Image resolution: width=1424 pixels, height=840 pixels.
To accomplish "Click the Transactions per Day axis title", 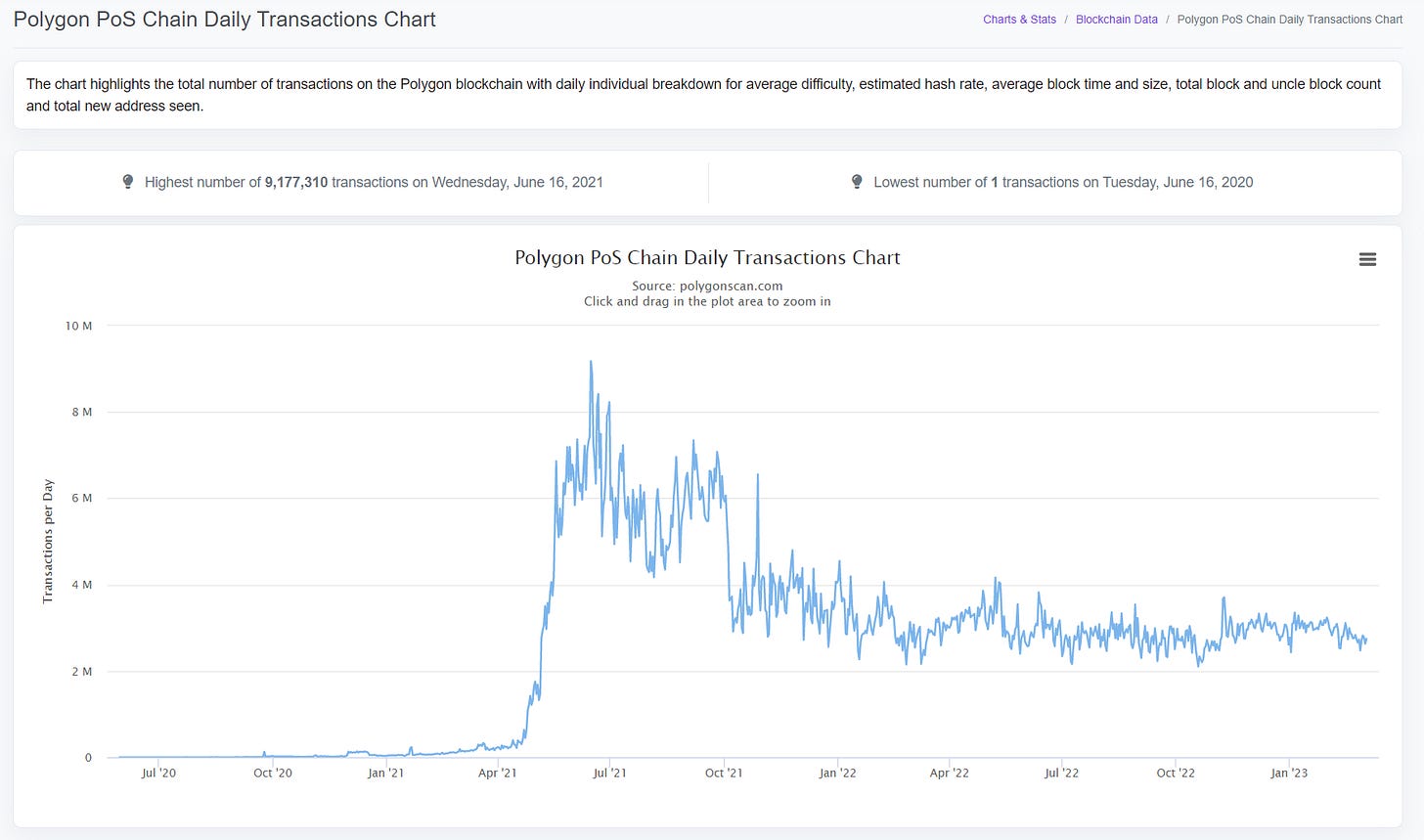I will (x=48, y=541).
